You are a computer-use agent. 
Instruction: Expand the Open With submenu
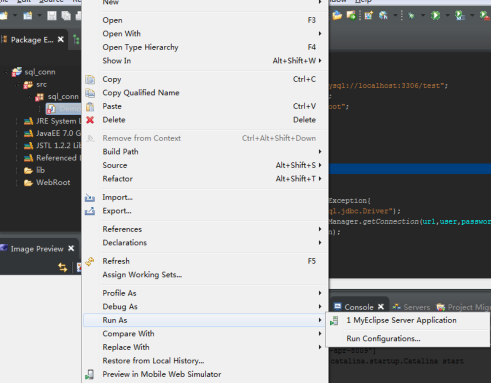click(x=205, y=34)
